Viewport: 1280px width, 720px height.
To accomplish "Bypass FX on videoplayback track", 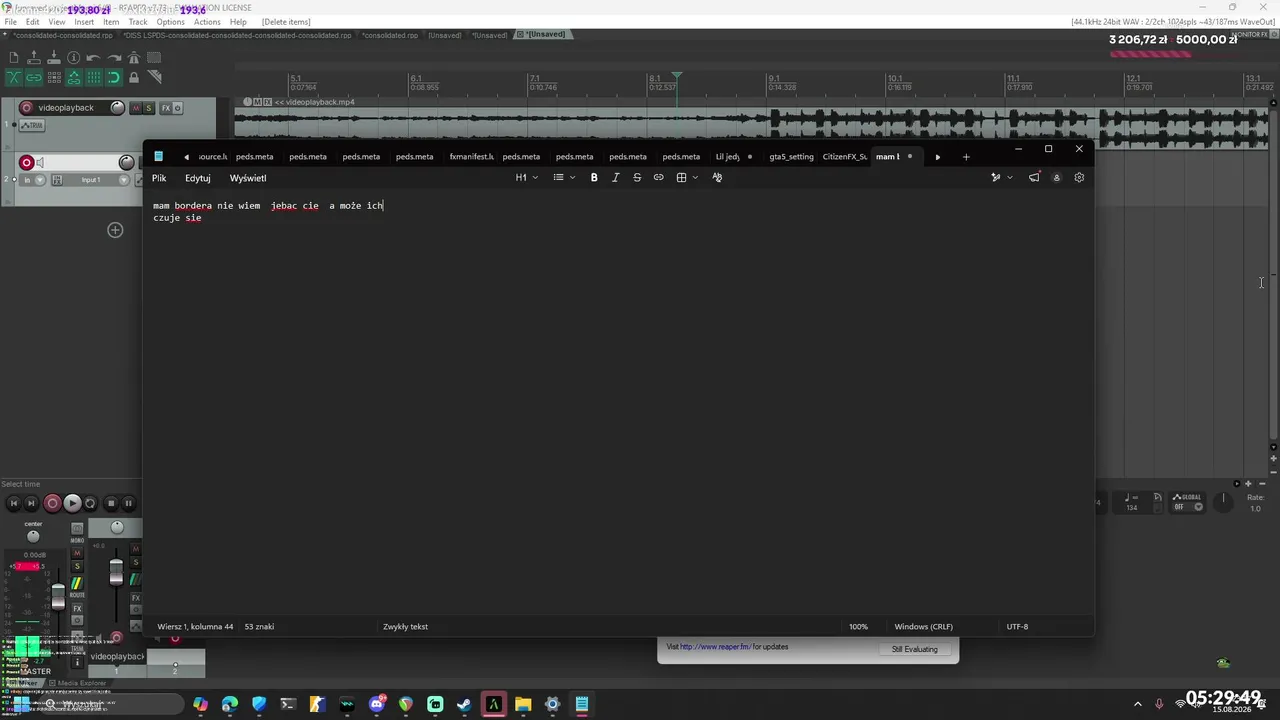I will coord(178,108).
